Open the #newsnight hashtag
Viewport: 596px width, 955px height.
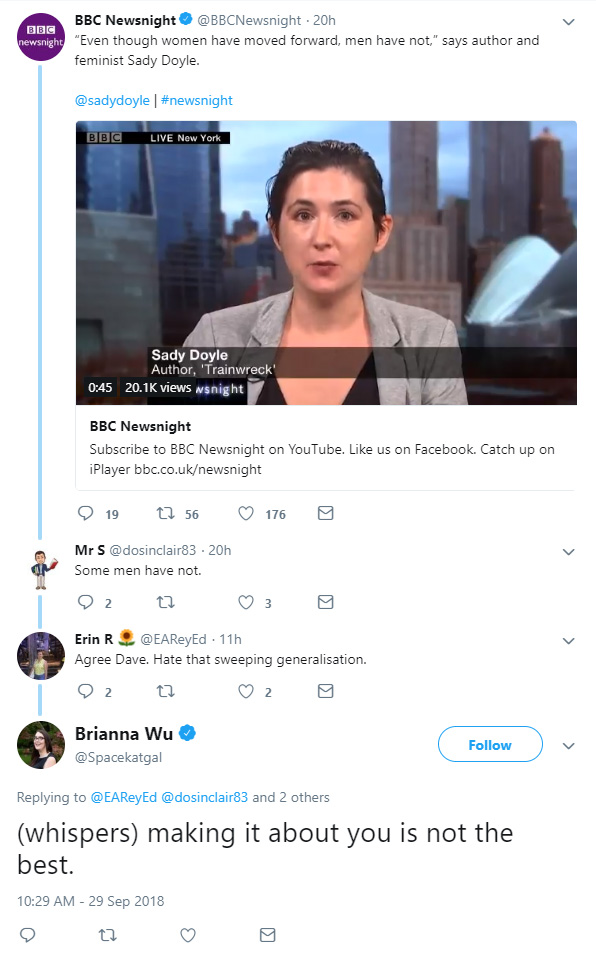click(197, 100)
